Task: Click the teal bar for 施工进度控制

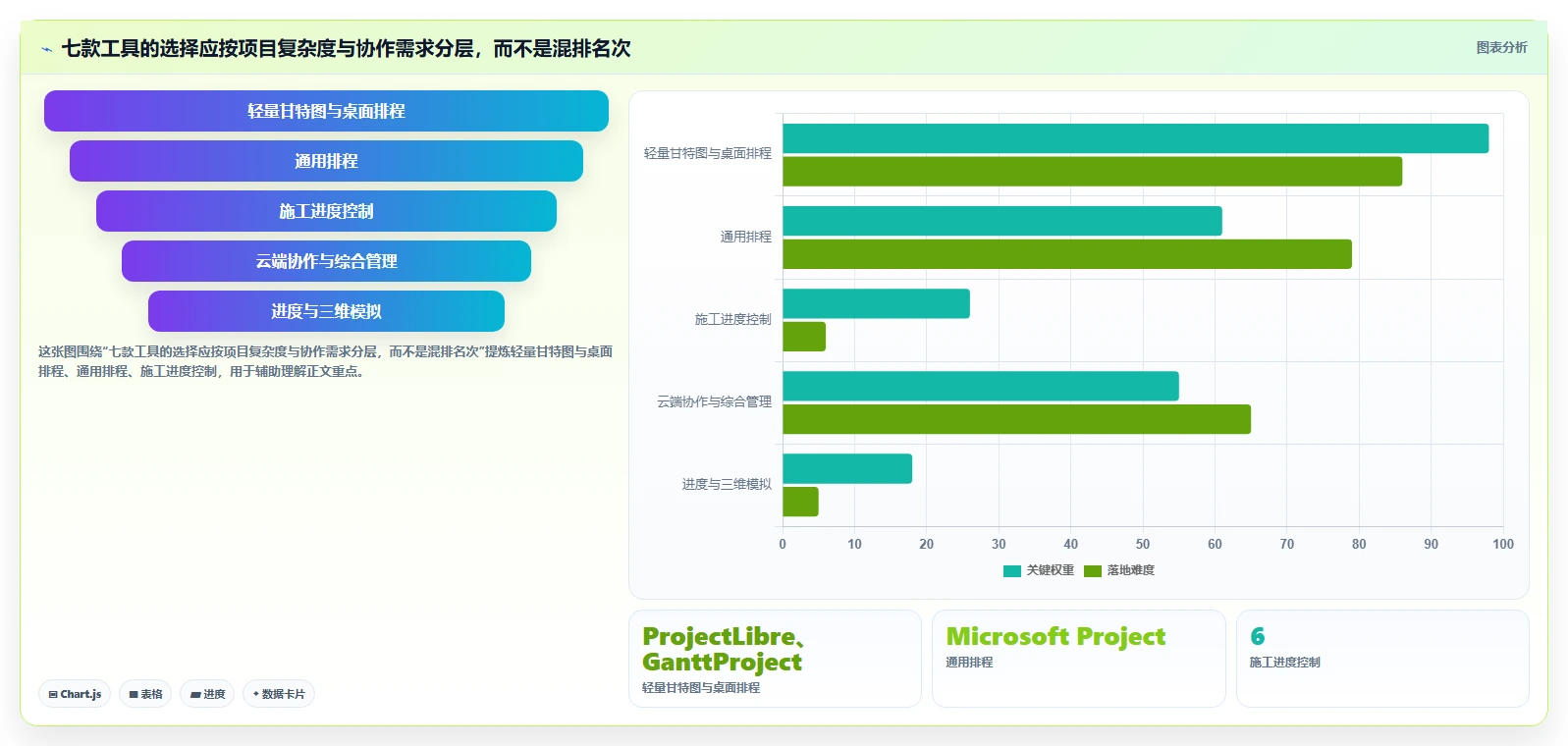Action: click(876, 303)
